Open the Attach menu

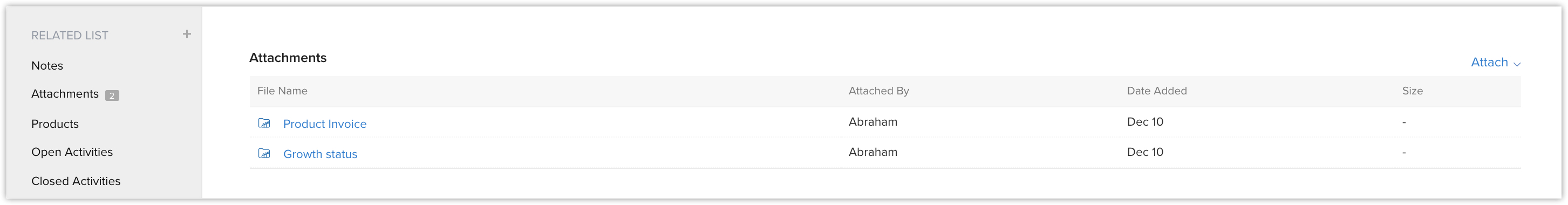click(1495, 62)
